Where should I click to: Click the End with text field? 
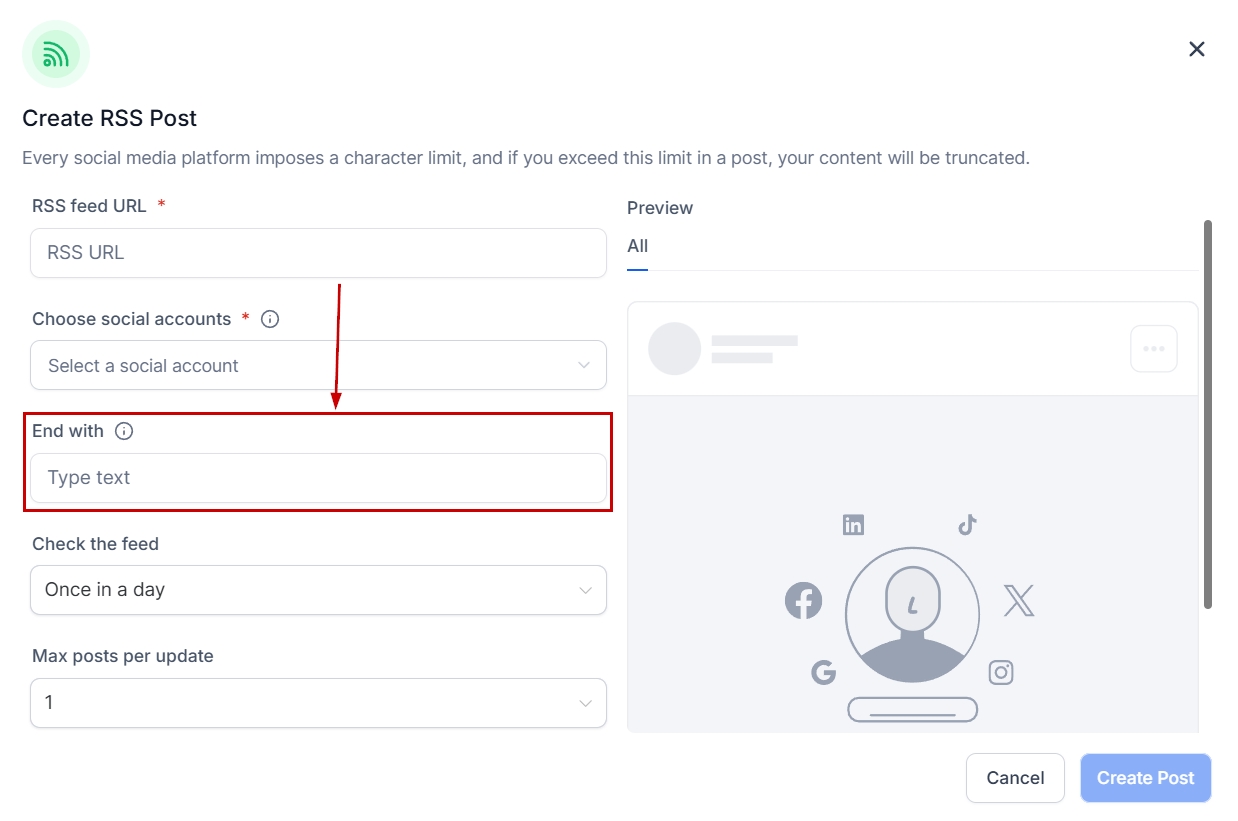click(x=318, y=478)
